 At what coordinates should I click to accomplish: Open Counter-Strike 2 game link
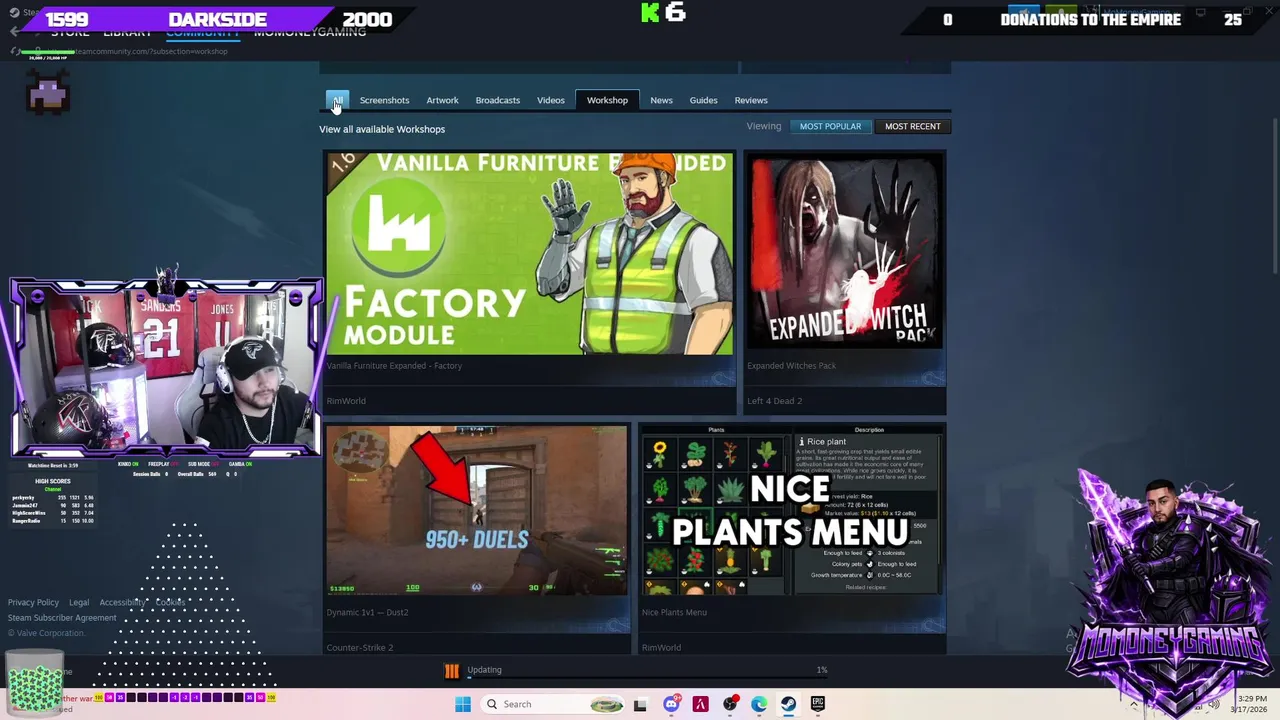pos(360,648)
